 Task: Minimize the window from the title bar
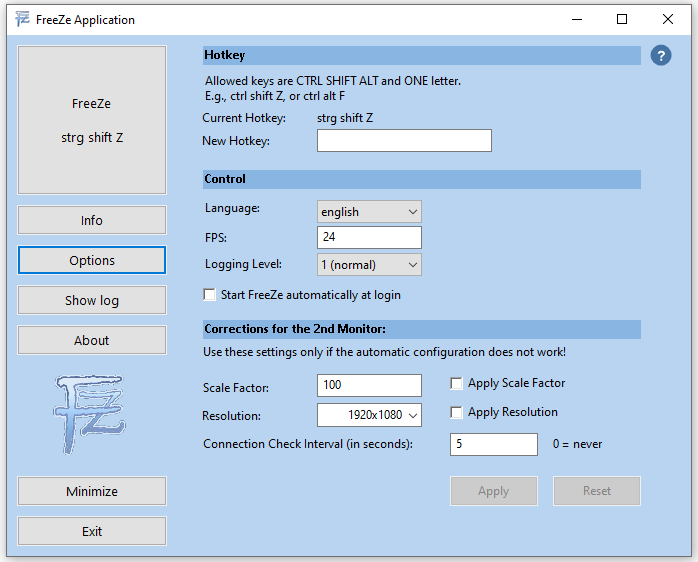coord(577,19)
